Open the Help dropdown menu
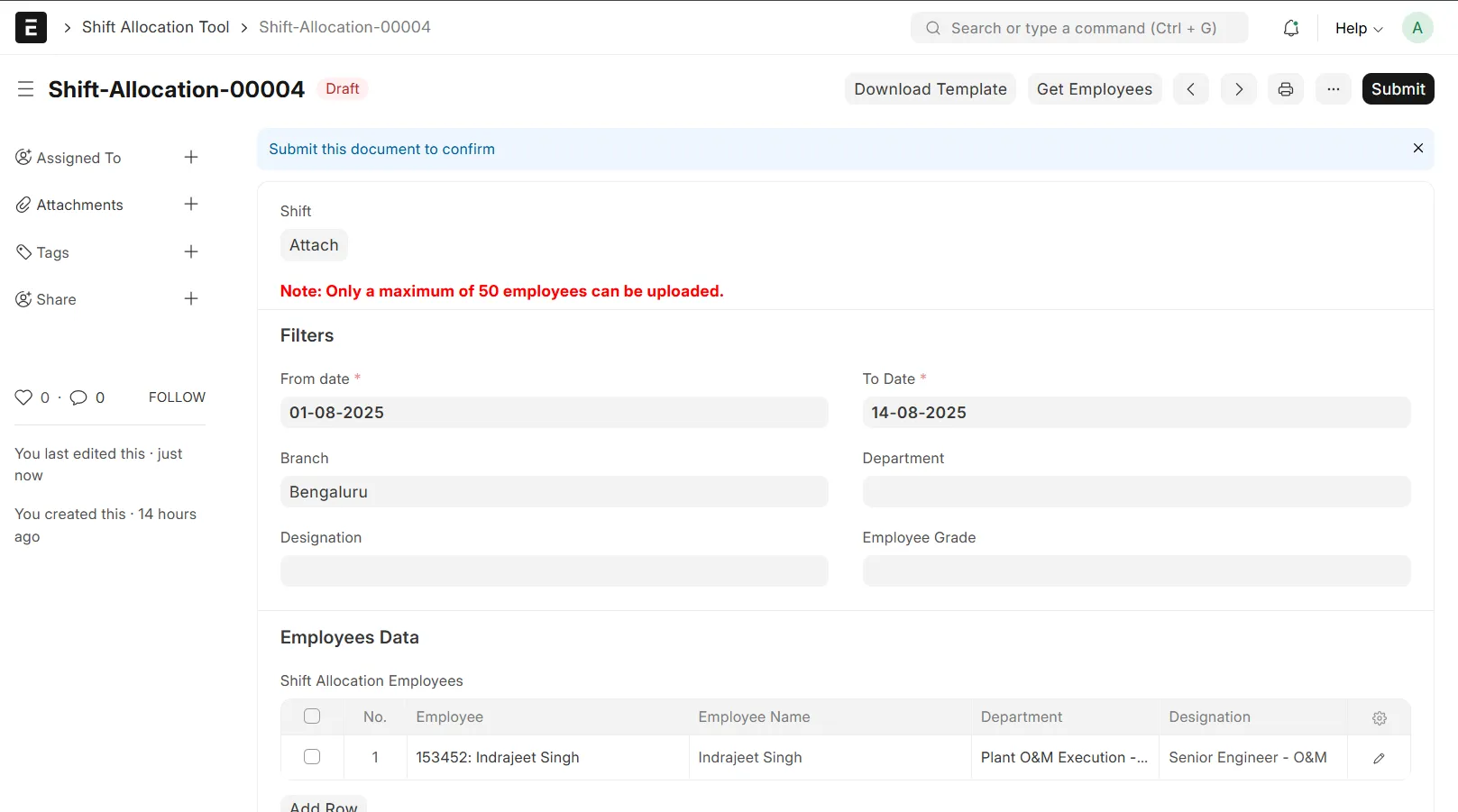This screenshot has width=1458, height=812. (x=1359, y=28)
